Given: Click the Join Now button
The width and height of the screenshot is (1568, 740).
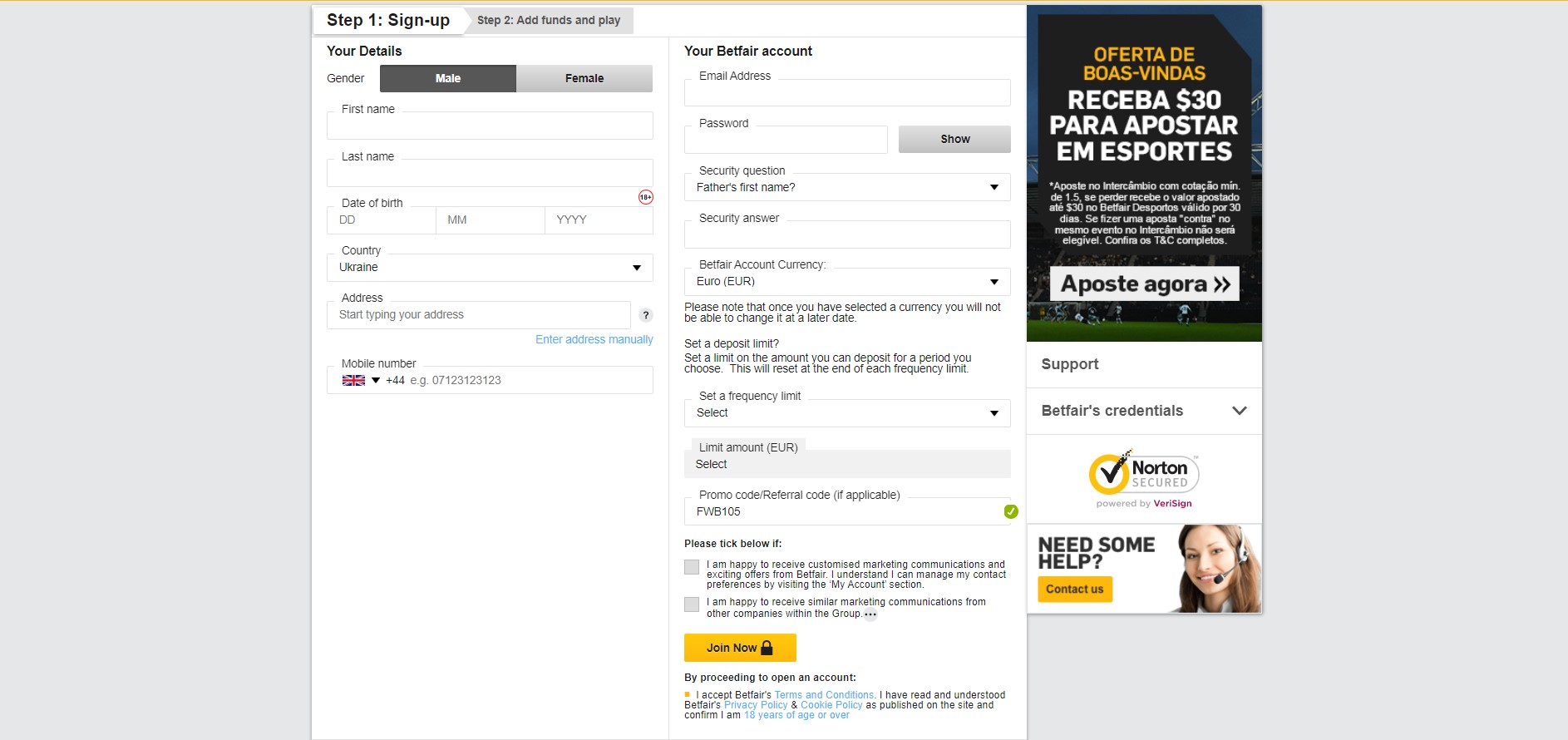Looking at the screenshot, I should pyautogui.click(x=740, y=648).
